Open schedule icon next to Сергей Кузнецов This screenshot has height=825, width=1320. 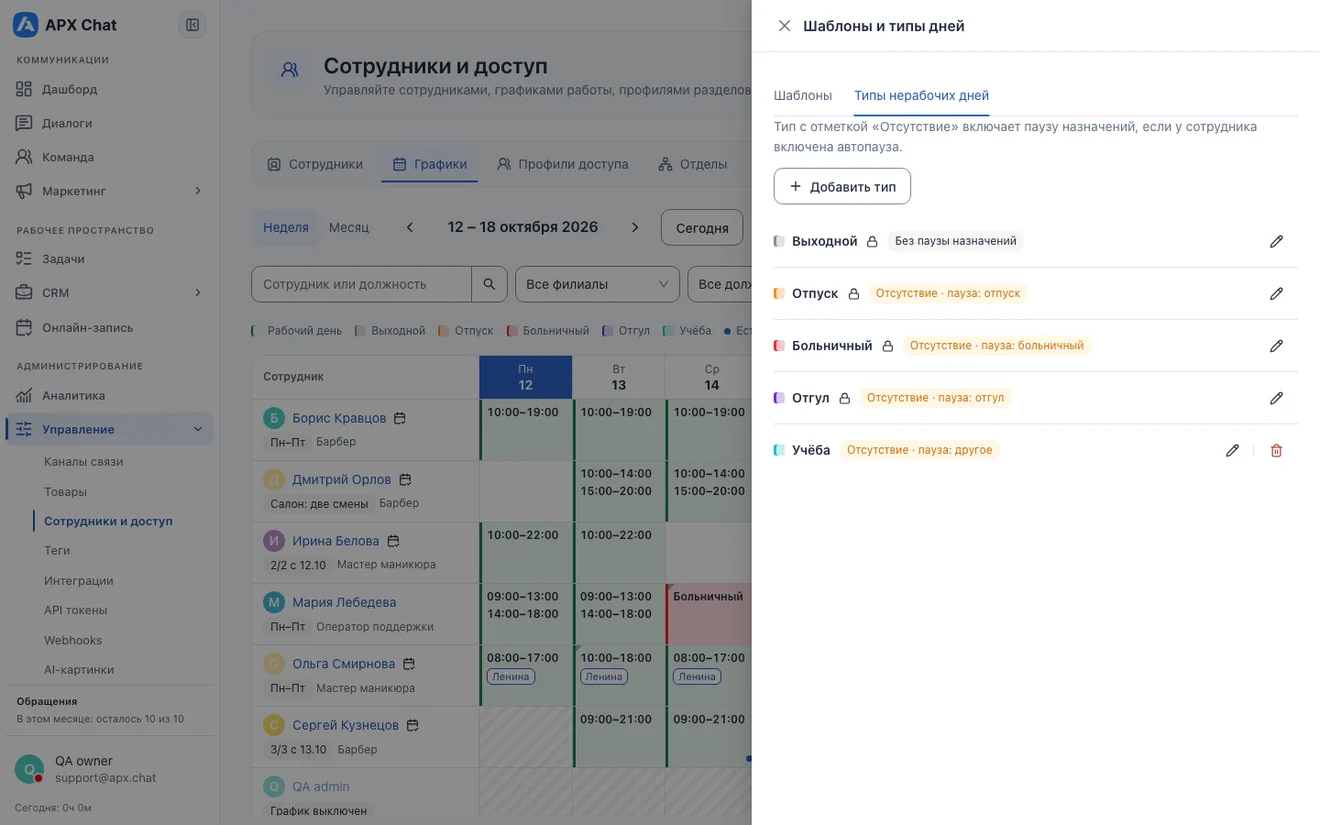(412, 725)
